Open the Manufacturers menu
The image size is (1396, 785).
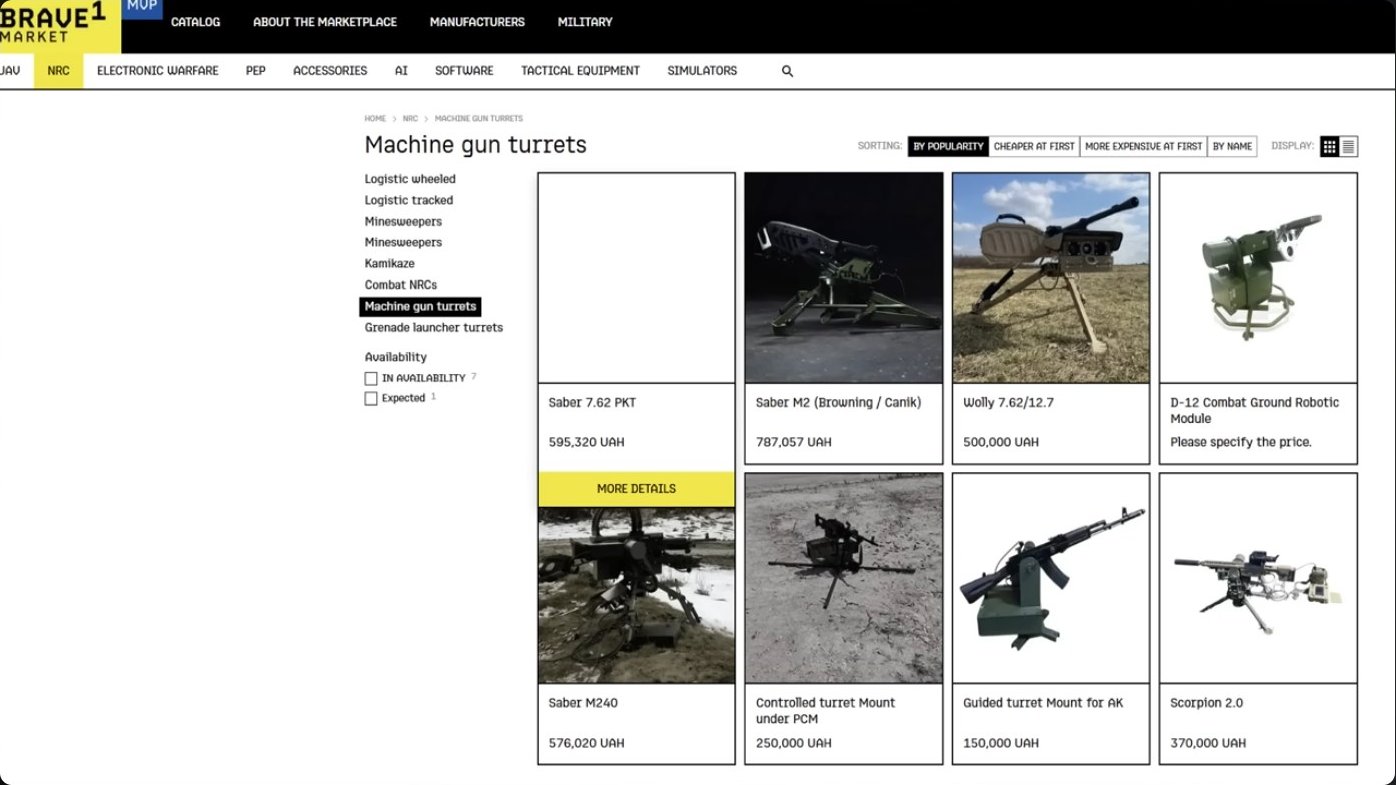477,22
